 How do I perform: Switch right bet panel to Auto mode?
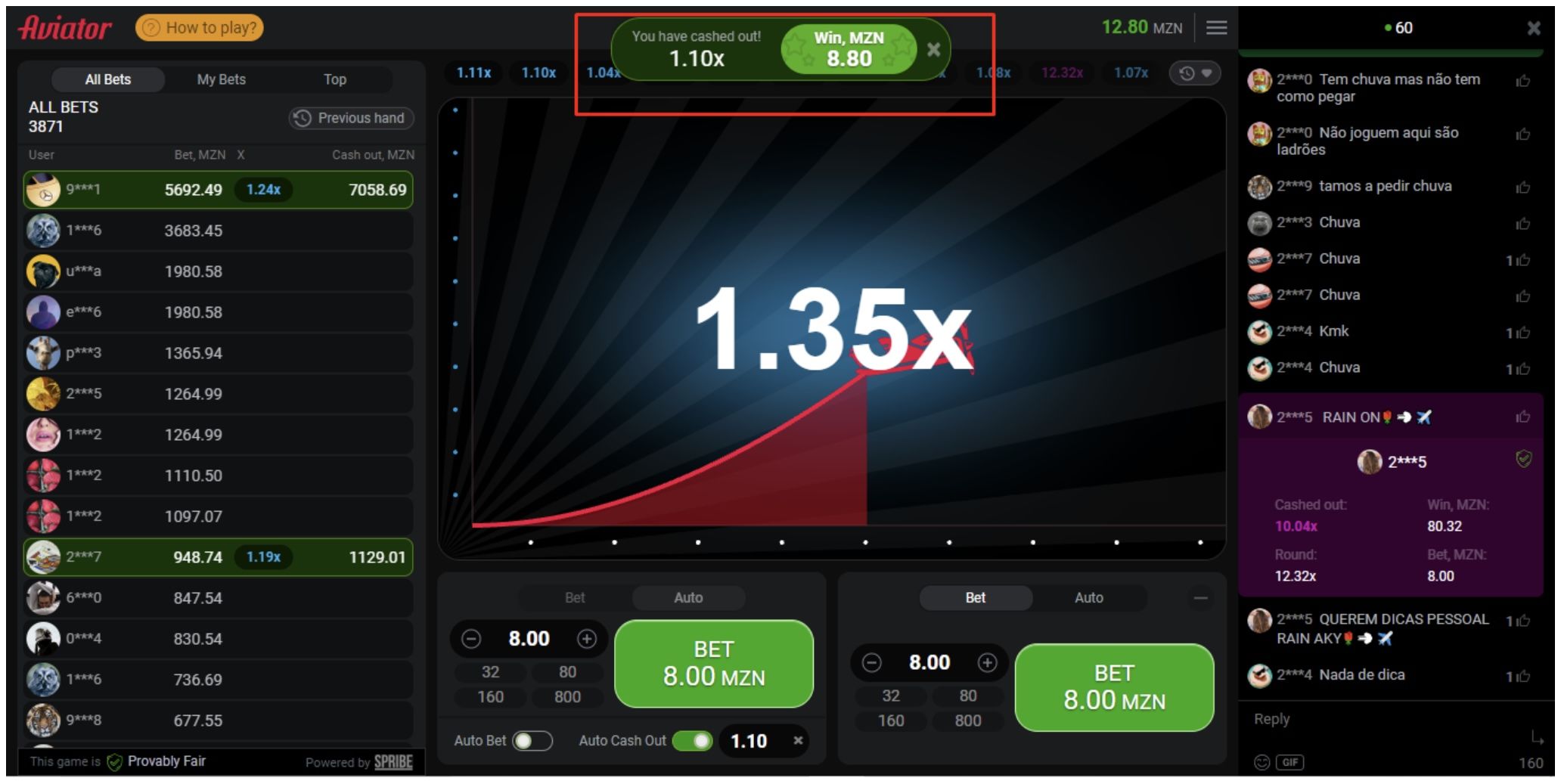[x=1088, y=598]
